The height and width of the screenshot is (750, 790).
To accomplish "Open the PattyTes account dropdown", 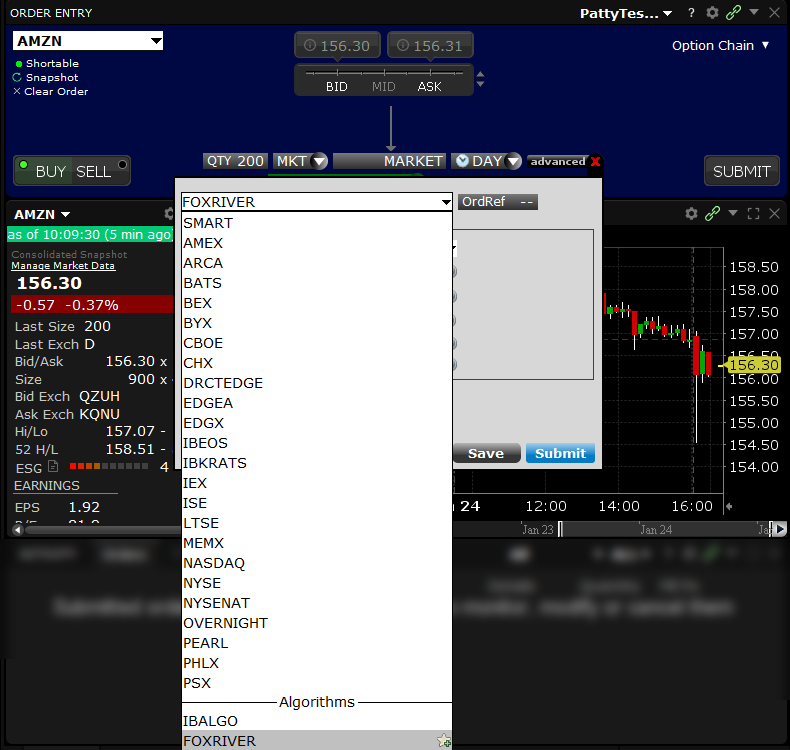I will (x=626, y=13).
